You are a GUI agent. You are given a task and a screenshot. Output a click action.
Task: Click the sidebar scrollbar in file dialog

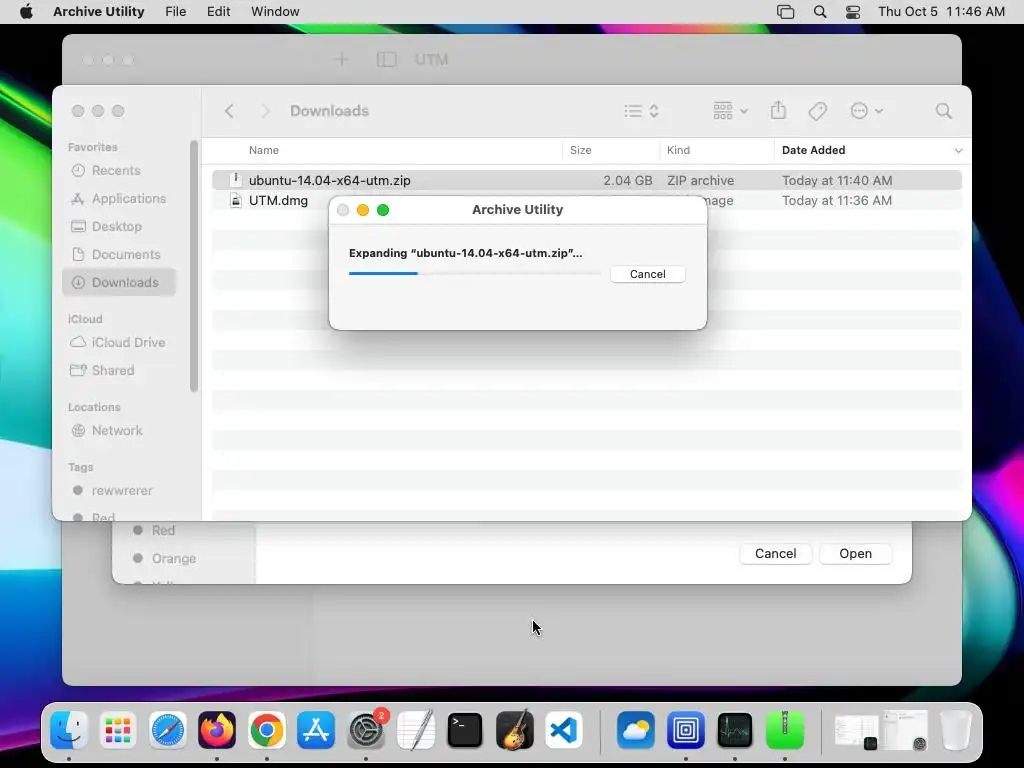tap(193, 266)
